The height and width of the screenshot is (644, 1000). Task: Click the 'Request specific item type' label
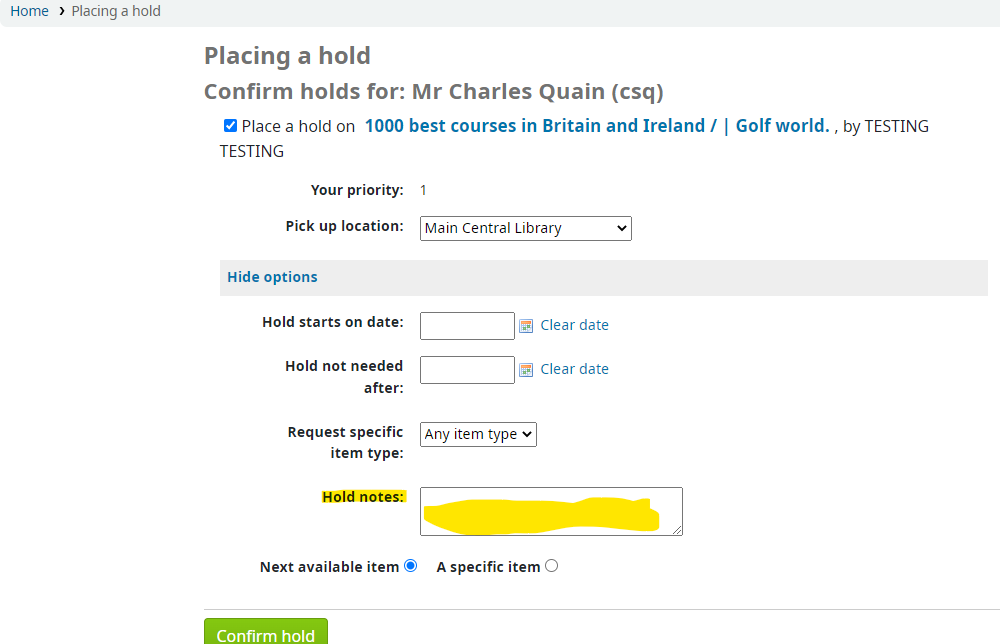(345, 442)
